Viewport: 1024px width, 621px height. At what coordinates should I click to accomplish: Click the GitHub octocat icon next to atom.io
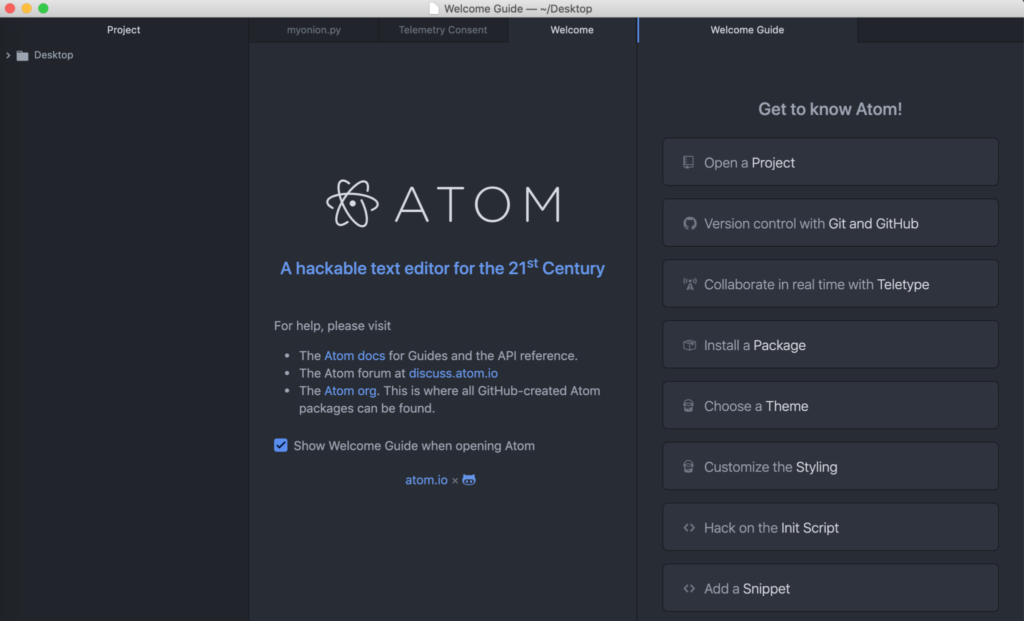[469, 480]
